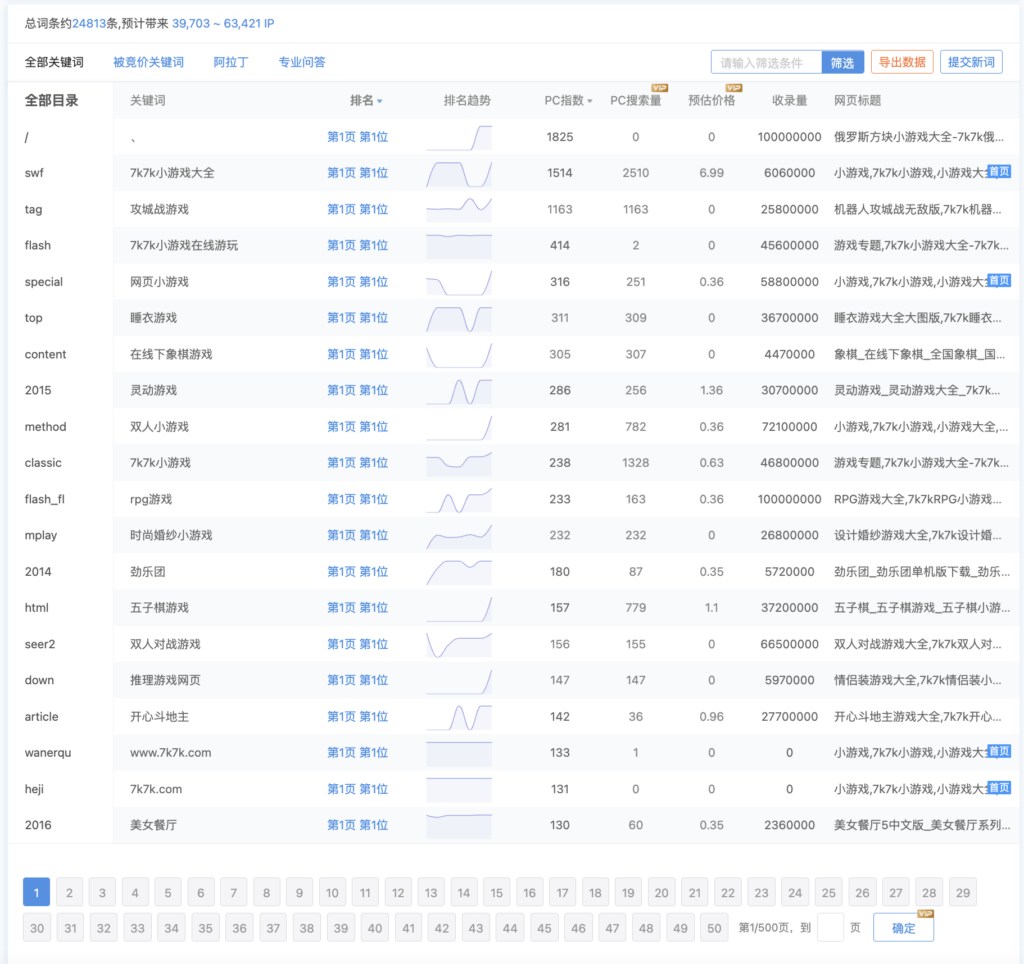The image size is (1024, 964).
Task: Click the 筛选 filter button
Action: coord(842,63)
